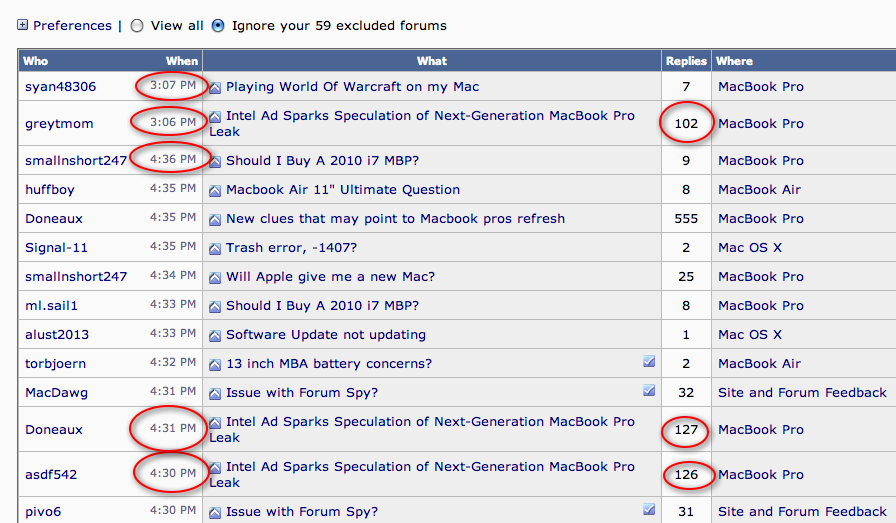The height and width of the screenshot is (523, 896).
Task: Open the Preferences link
Action: (72, 26)
